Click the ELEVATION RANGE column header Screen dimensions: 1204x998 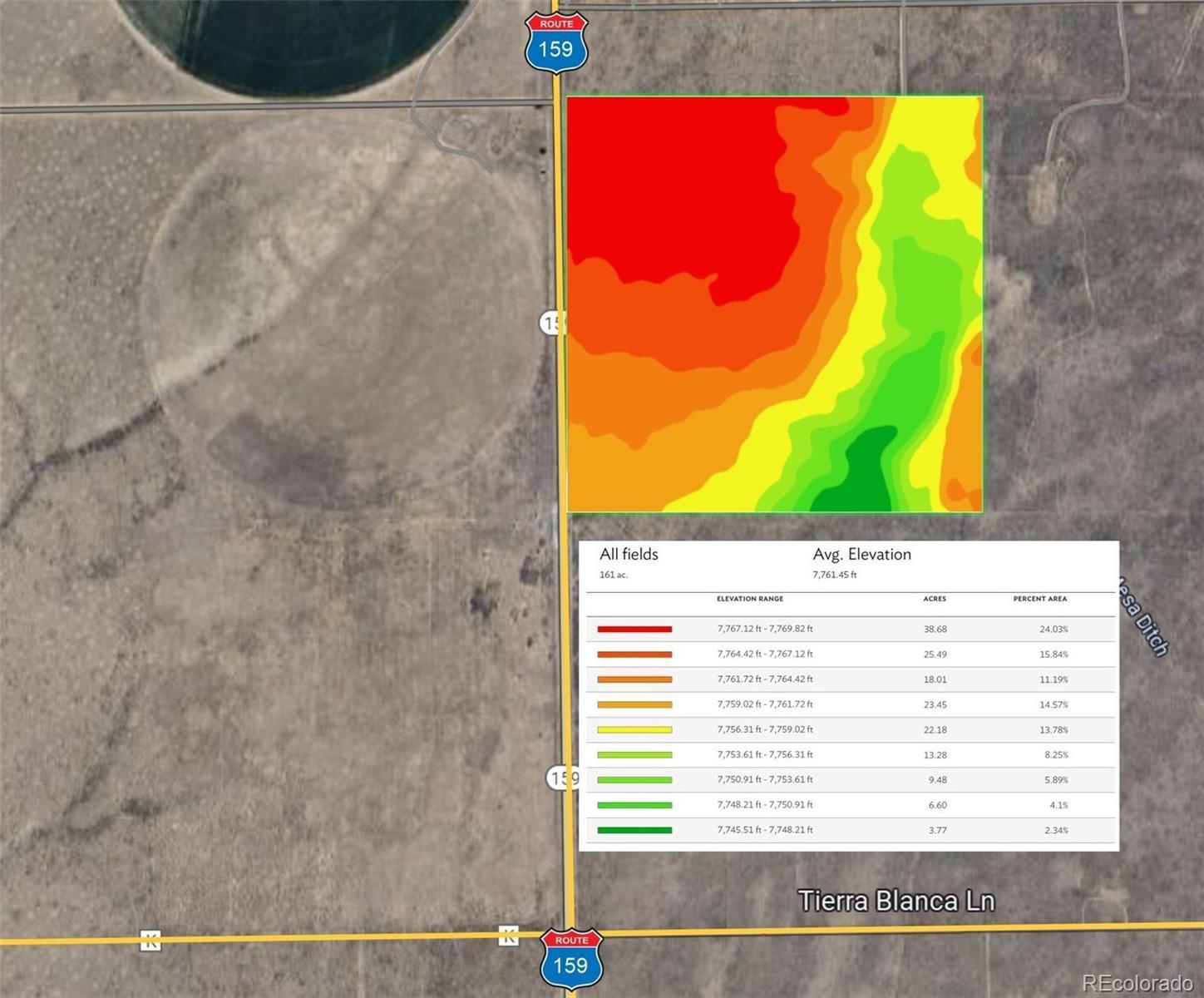point(749,599)
